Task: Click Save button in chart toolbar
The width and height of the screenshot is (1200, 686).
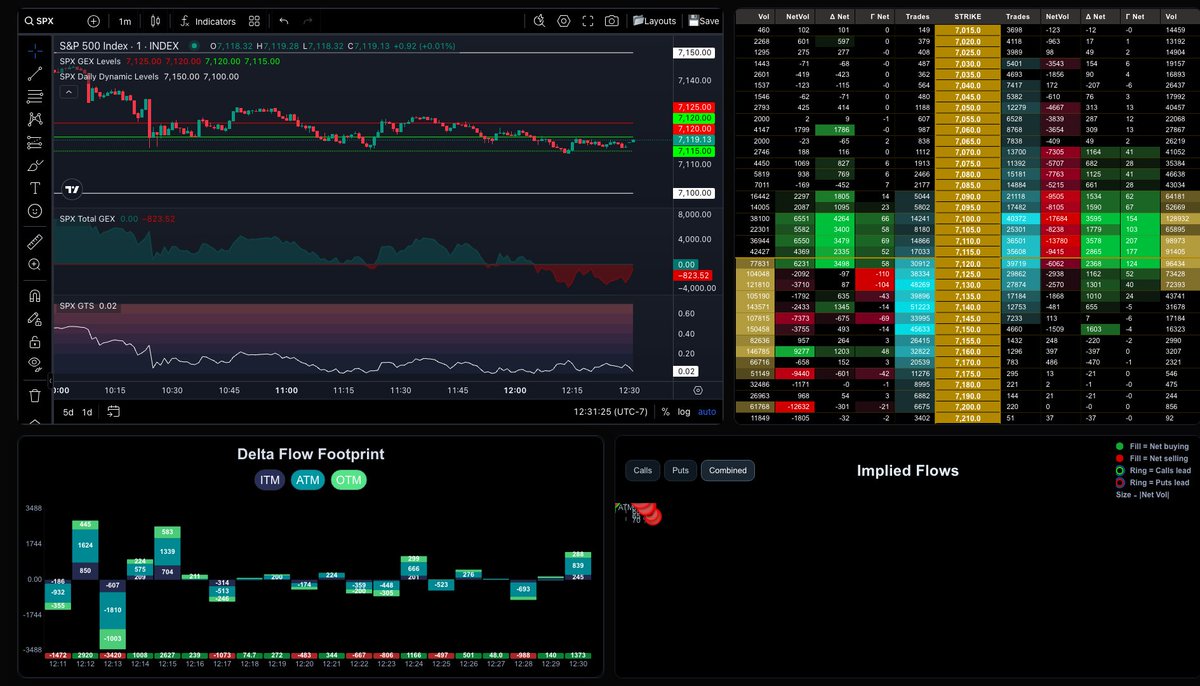Action: coord(704,21)
